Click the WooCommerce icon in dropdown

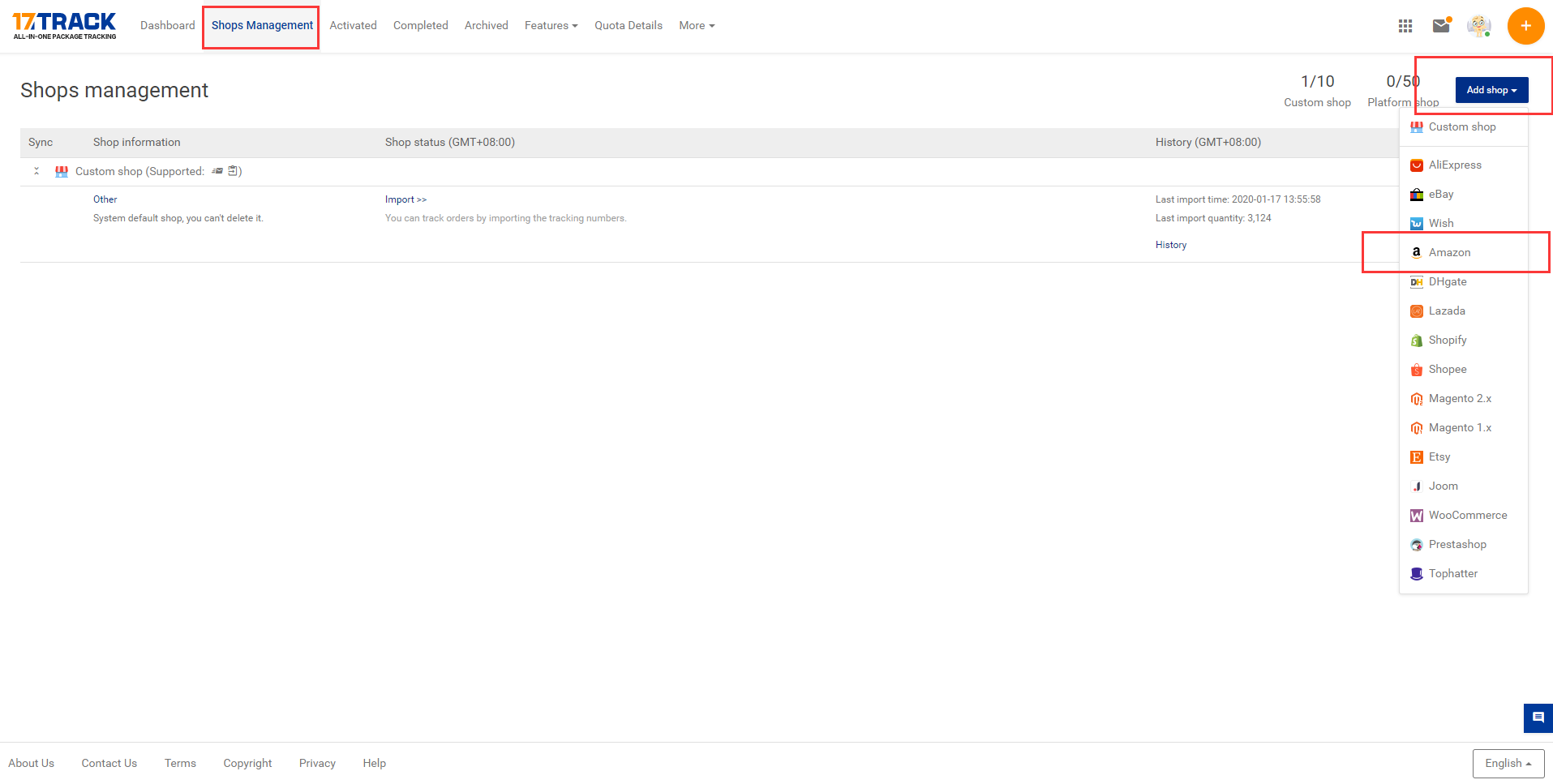pyautogui.click(x=1417, y=516)
